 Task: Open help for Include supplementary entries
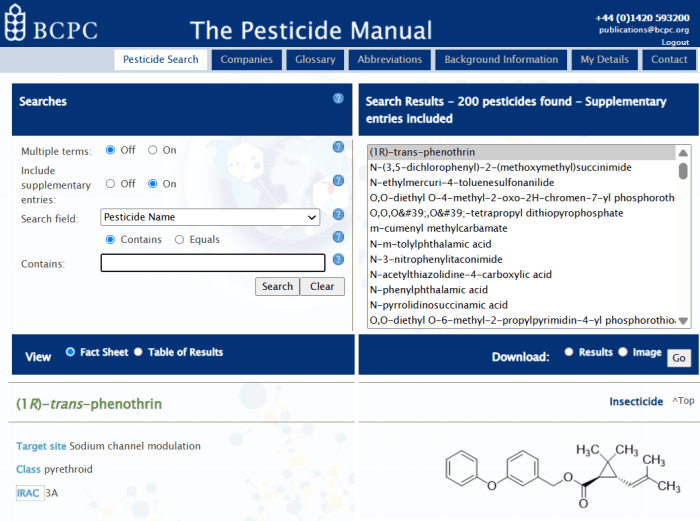tap(338, 180)
